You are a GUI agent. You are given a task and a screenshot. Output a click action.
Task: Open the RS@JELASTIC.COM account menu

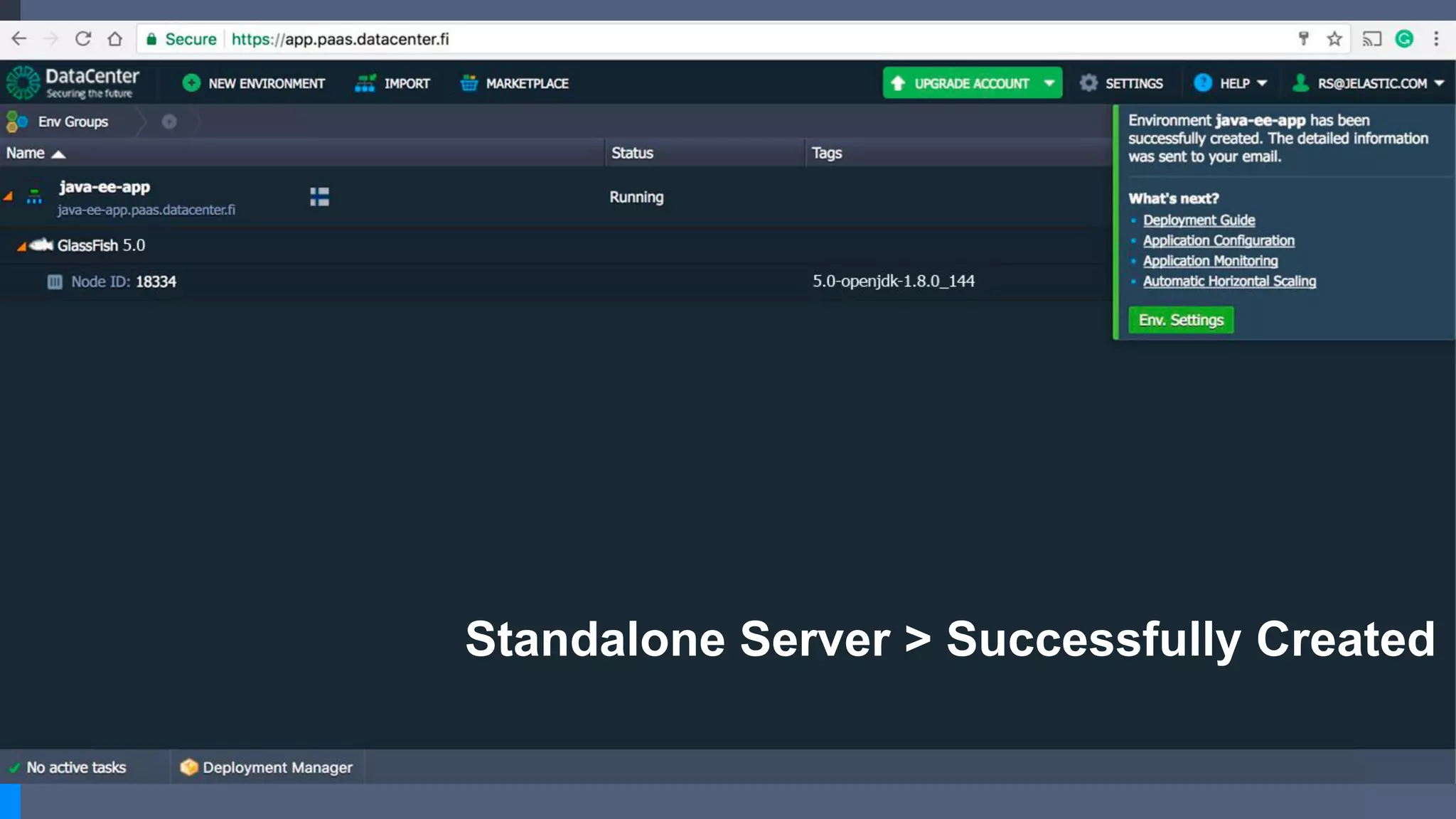pos(1369,83)
